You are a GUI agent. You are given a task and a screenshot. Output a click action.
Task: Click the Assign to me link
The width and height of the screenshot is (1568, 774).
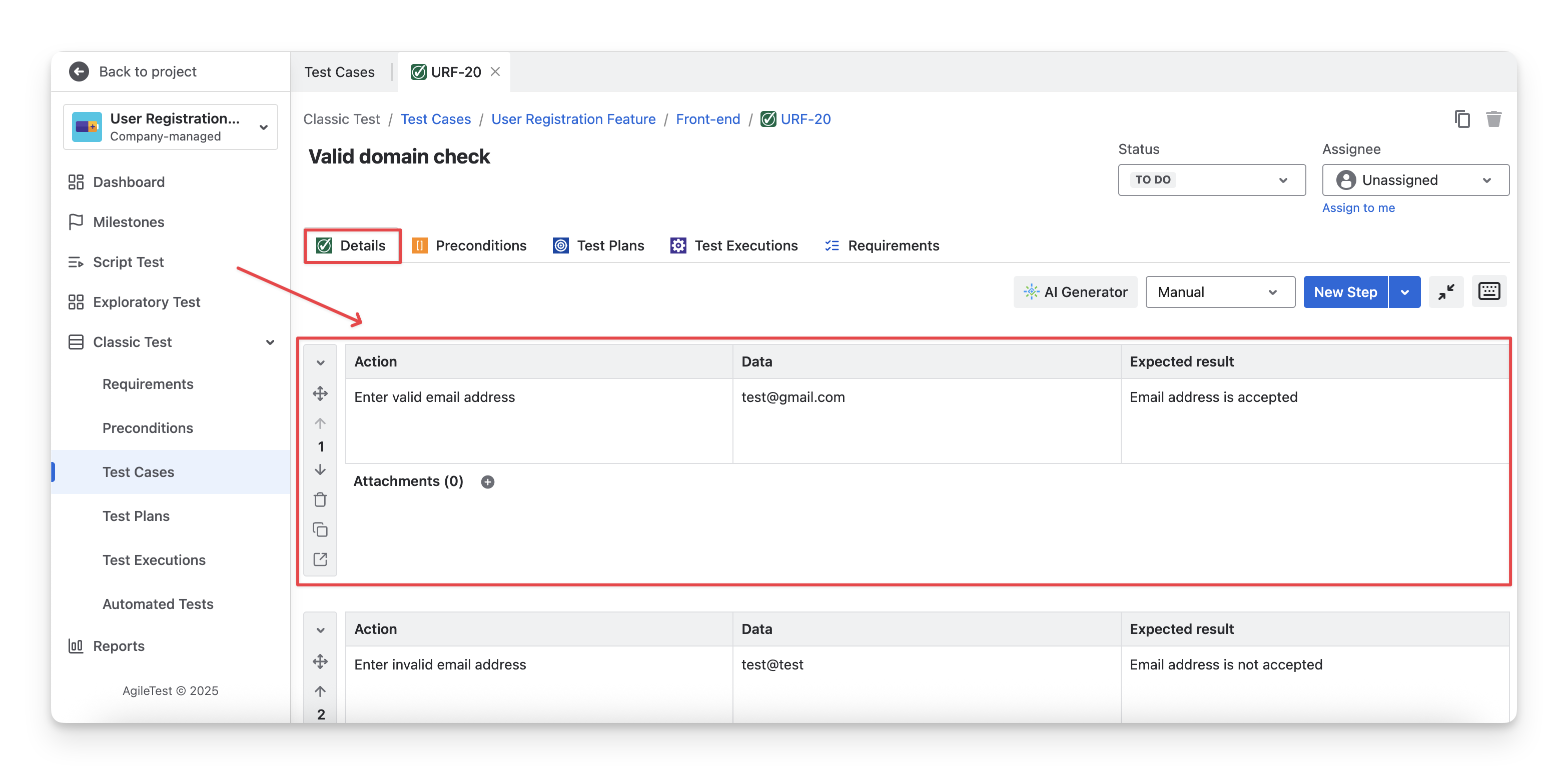[1358, 208]
